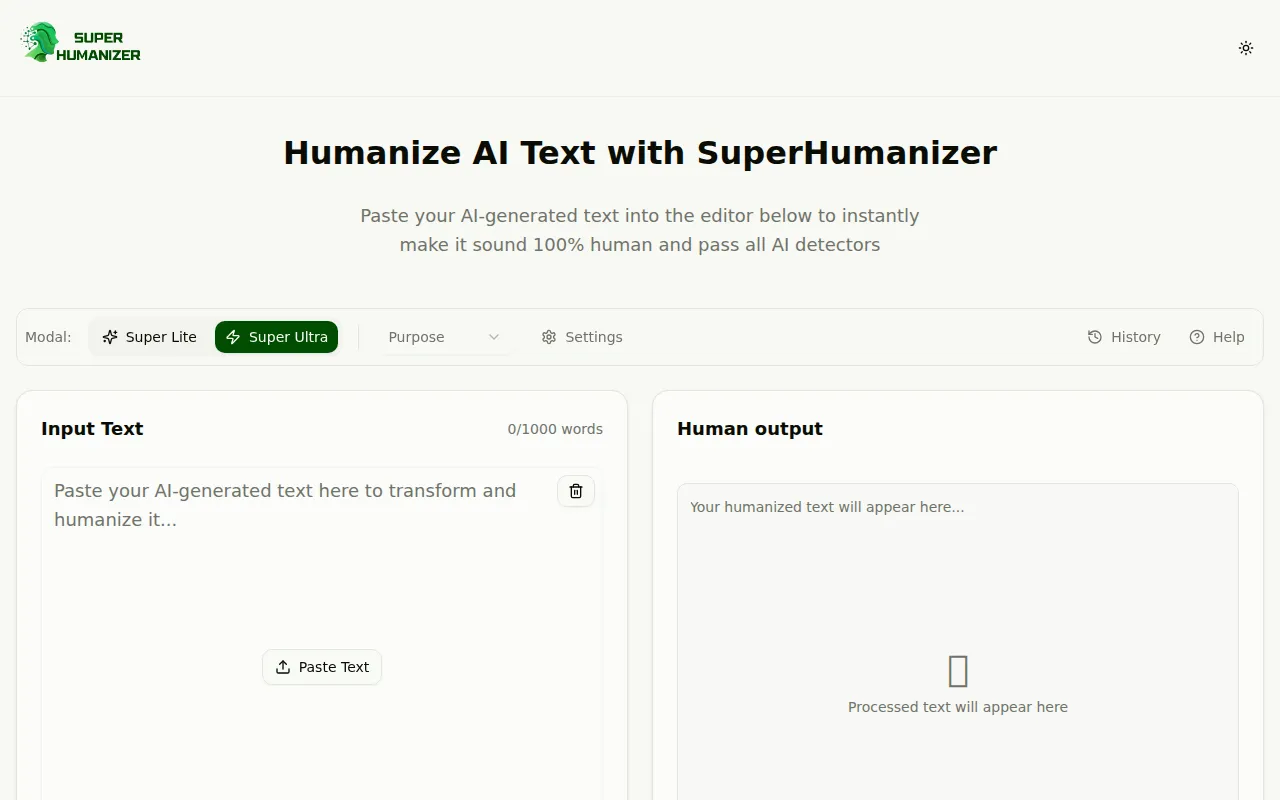The height and width of the screenshot is (800, 1280).
Task: Click the upload icon inside Paste Text
Action: (x=283, y=667)
